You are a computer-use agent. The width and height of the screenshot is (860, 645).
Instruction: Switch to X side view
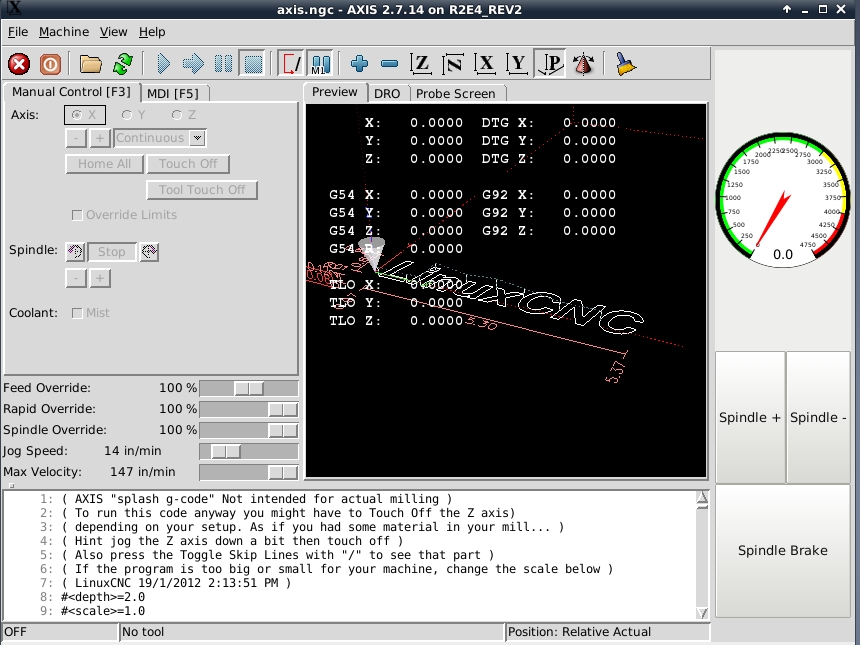(485, 64)
